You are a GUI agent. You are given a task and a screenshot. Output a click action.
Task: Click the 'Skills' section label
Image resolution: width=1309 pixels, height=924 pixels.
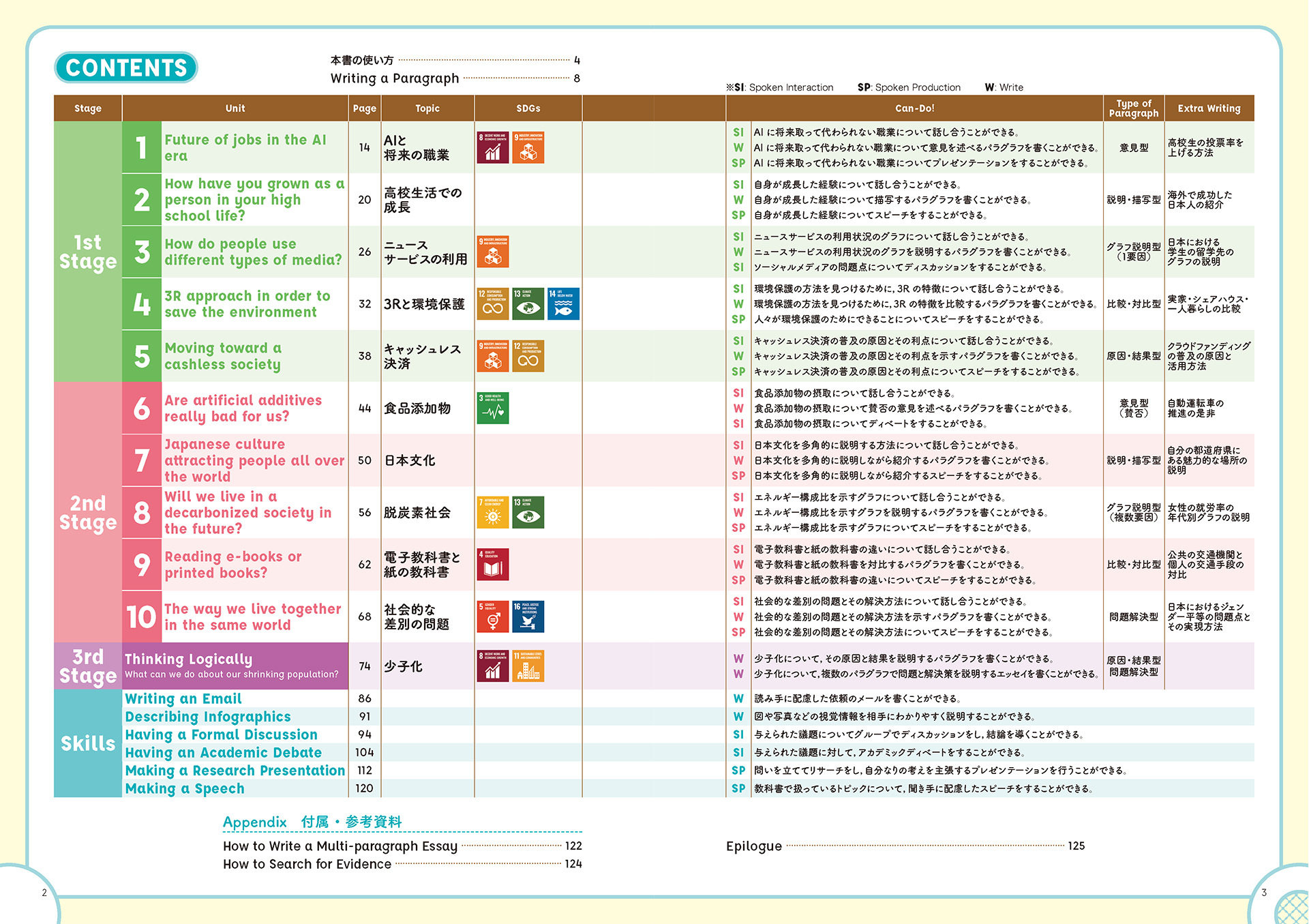tap(88, 743)
